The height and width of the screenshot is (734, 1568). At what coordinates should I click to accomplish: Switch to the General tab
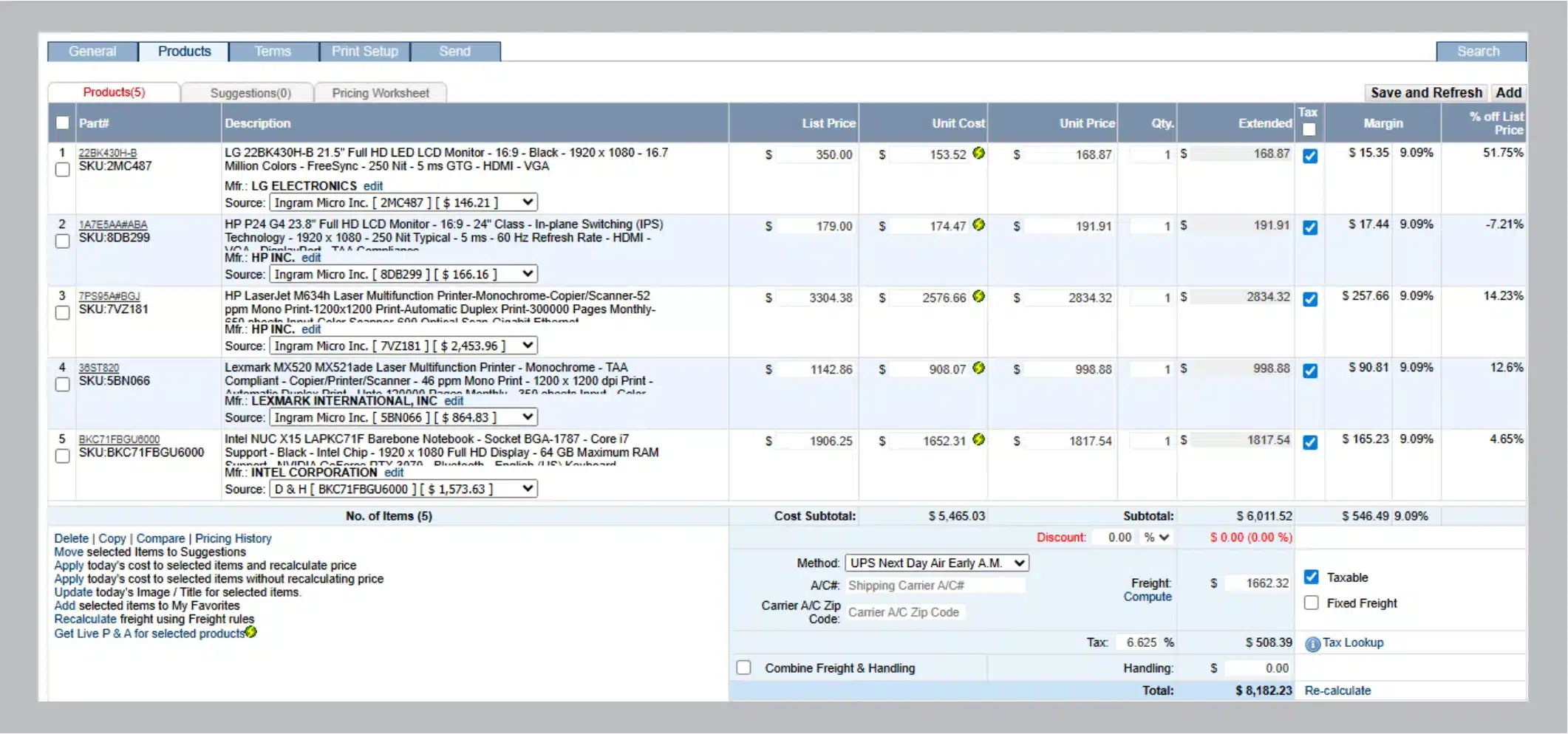tap(92, 51)
